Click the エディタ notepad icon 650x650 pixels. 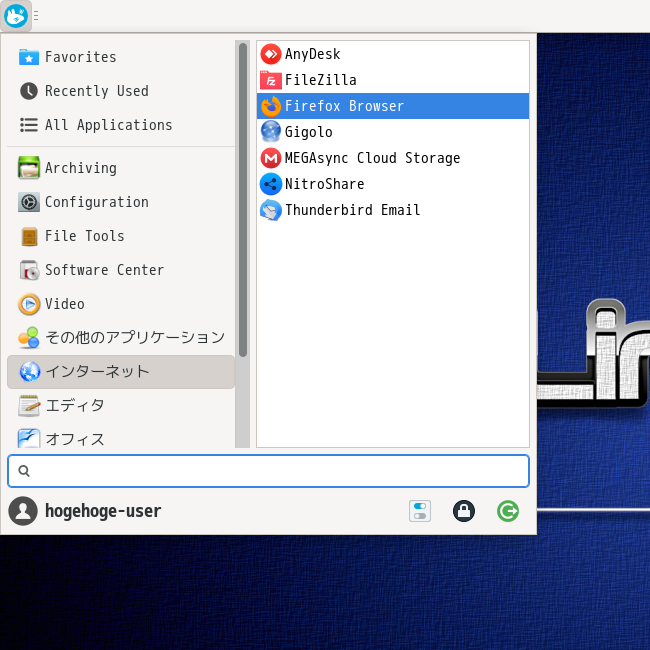(29, 406)
